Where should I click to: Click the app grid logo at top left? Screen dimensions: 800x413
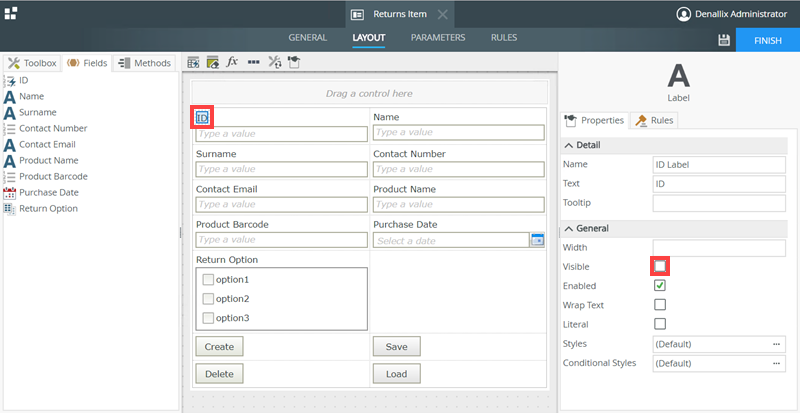tap(11, 13)
